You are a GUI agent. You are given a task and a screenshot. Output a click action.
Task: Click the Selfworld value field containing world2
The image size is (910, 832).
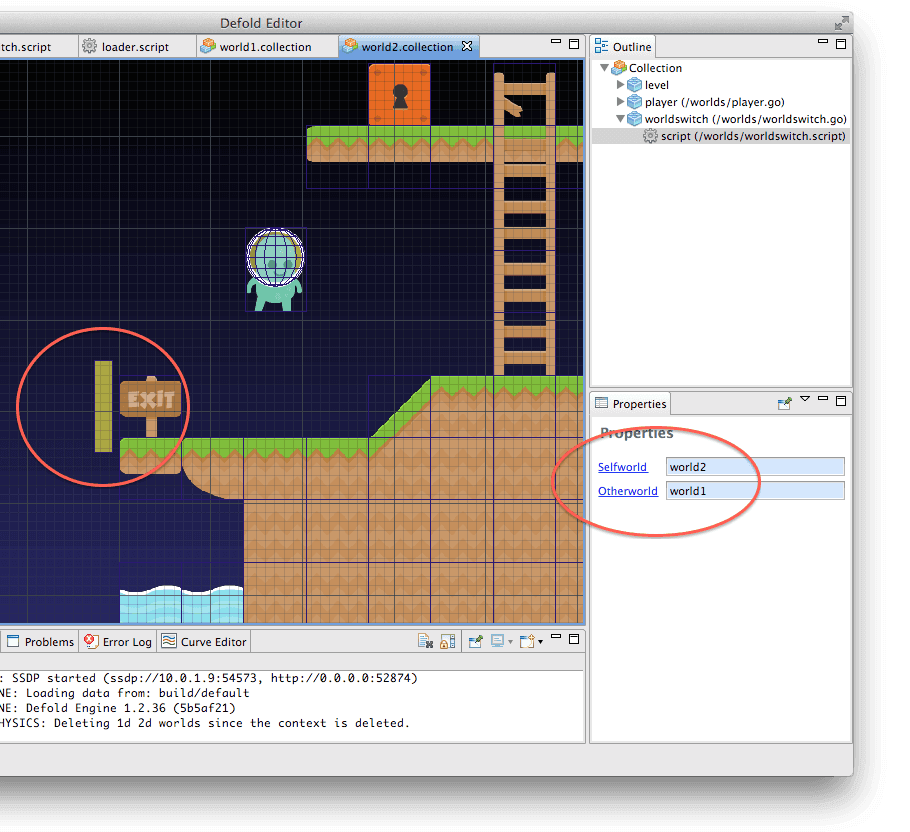(755, 467)
